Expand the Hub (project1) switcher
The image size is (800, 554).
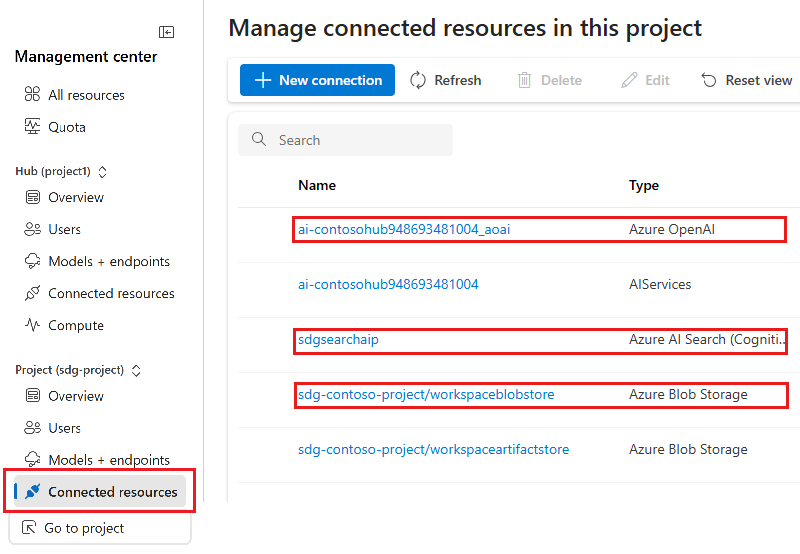pyautogui.click(x=102, y=171)
